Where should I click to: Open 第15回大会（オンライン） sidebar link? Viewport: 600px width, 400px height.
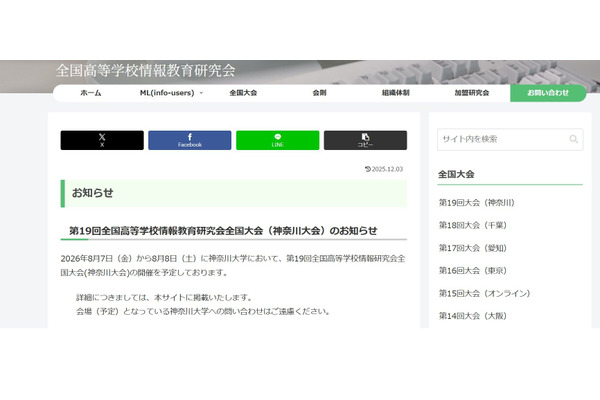[x=484, y=293]
